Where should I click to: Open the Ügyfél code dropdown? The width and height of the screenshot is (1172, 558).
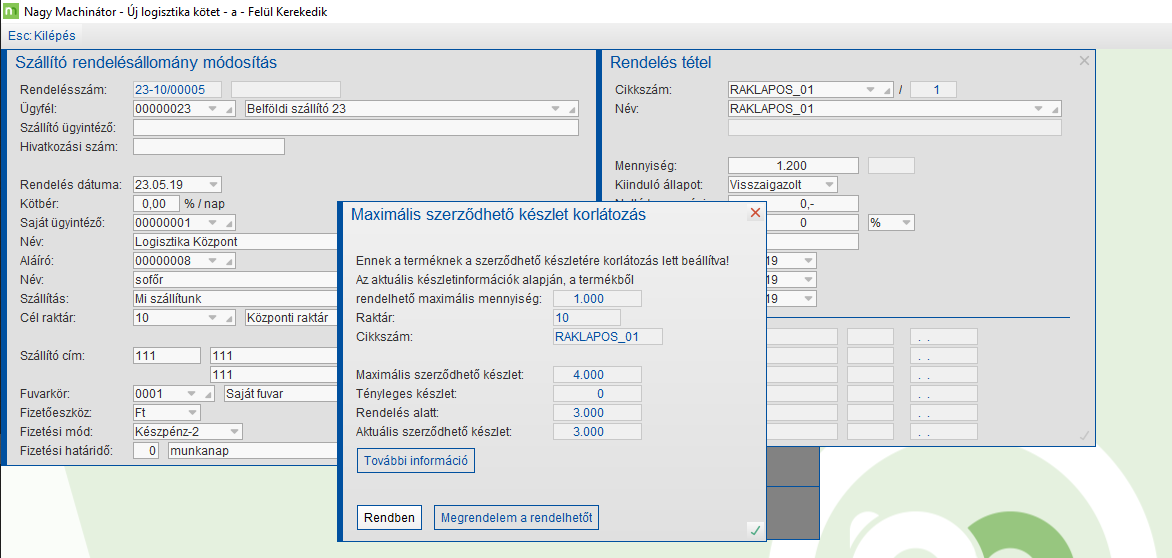tap(212, 109)
